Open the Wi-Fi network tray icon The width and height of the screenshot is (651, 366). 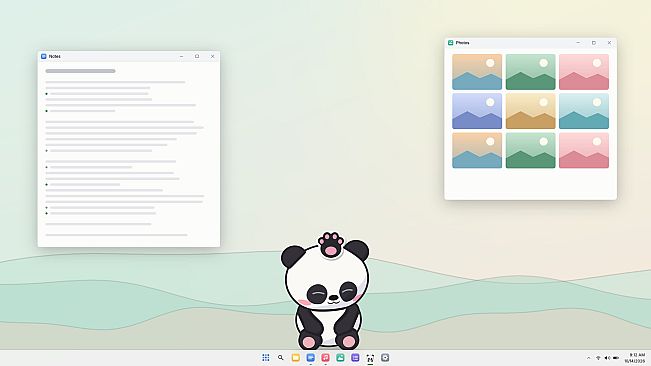598,358
